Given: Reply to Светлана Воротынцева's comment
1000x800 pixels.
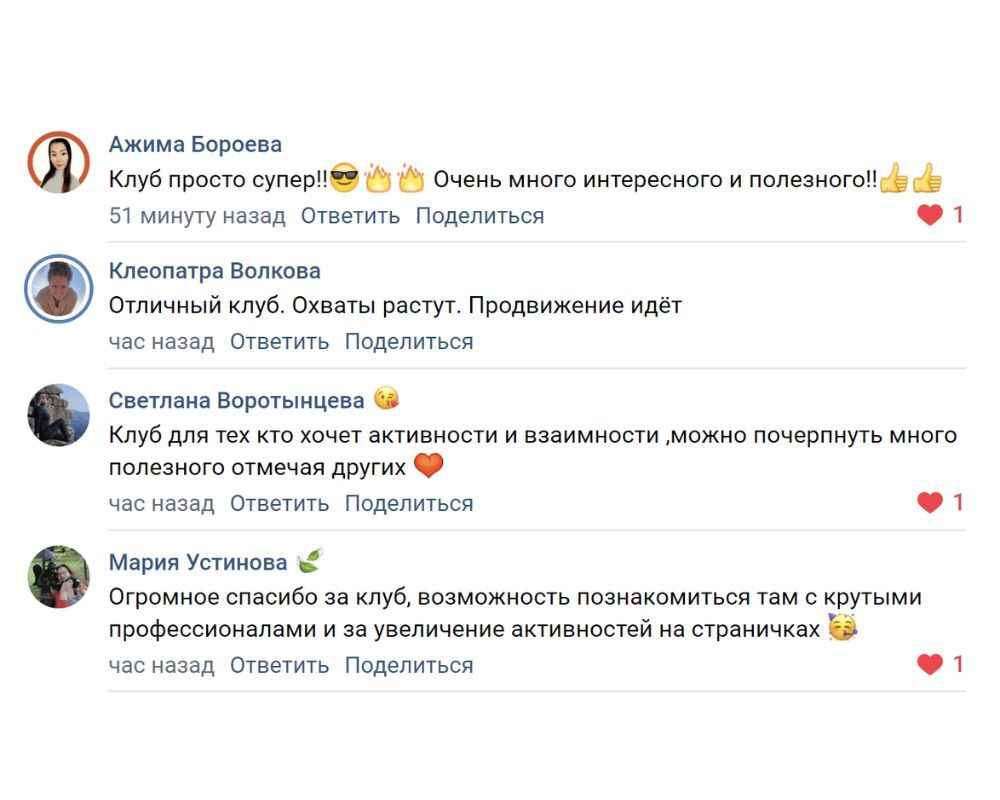Looking at the screenshot, I should [x=279, y=503].
